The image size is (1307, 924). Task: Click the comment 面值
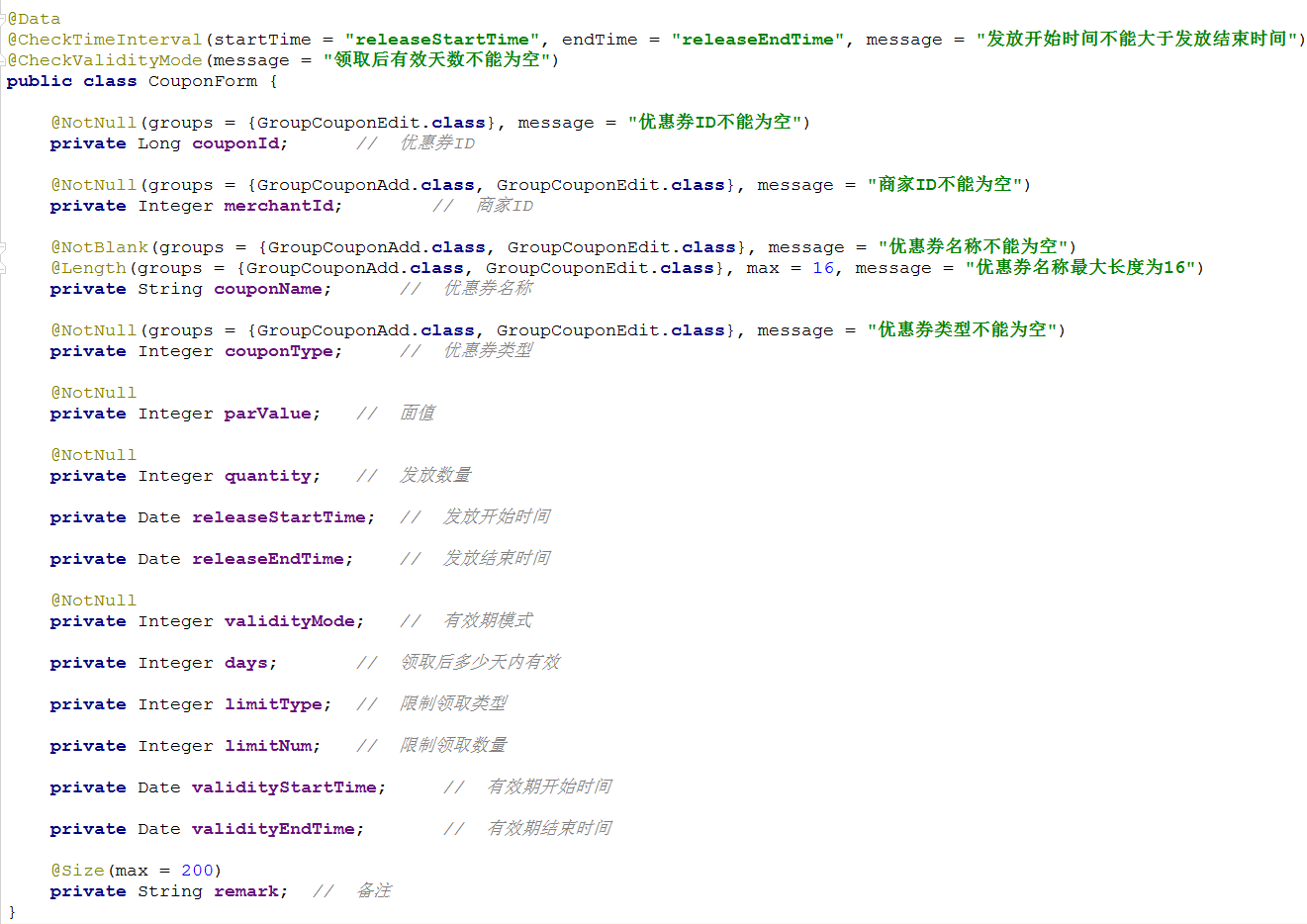click(418, 414)
